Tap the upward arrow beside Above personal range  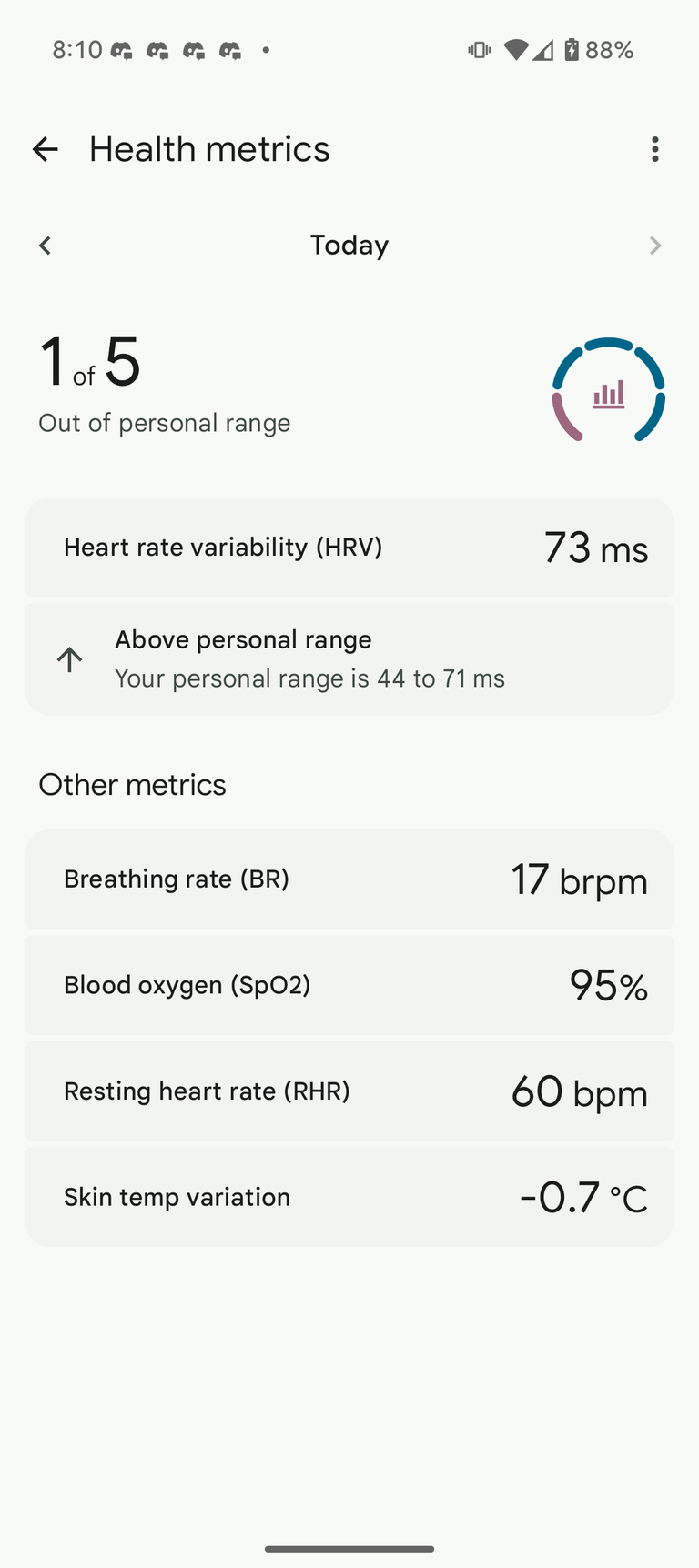pos(69,659)
